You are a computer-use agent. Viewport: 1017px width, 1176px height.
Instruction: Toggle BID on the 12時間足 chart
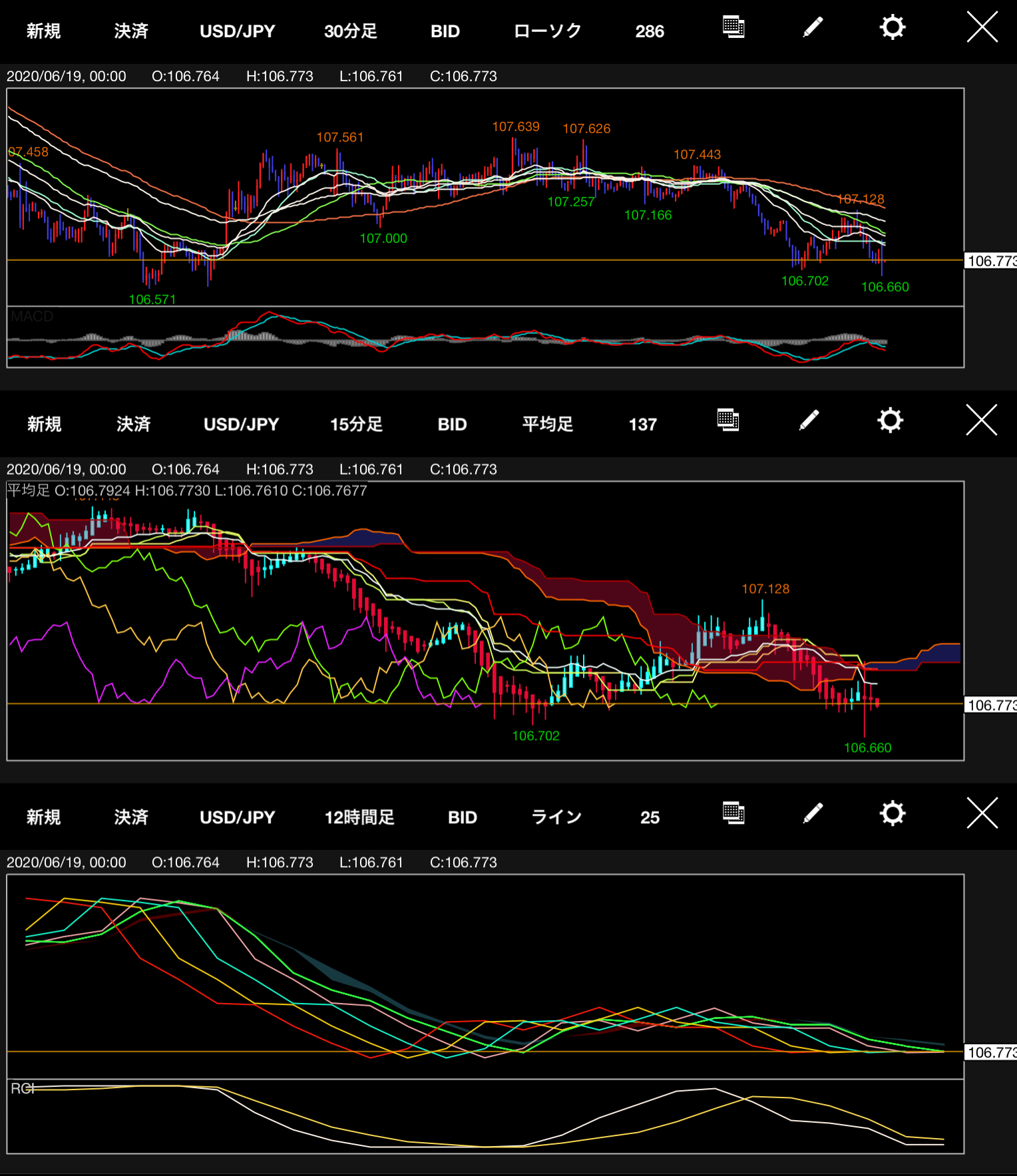pyautogui.click(x=462, y=817)
